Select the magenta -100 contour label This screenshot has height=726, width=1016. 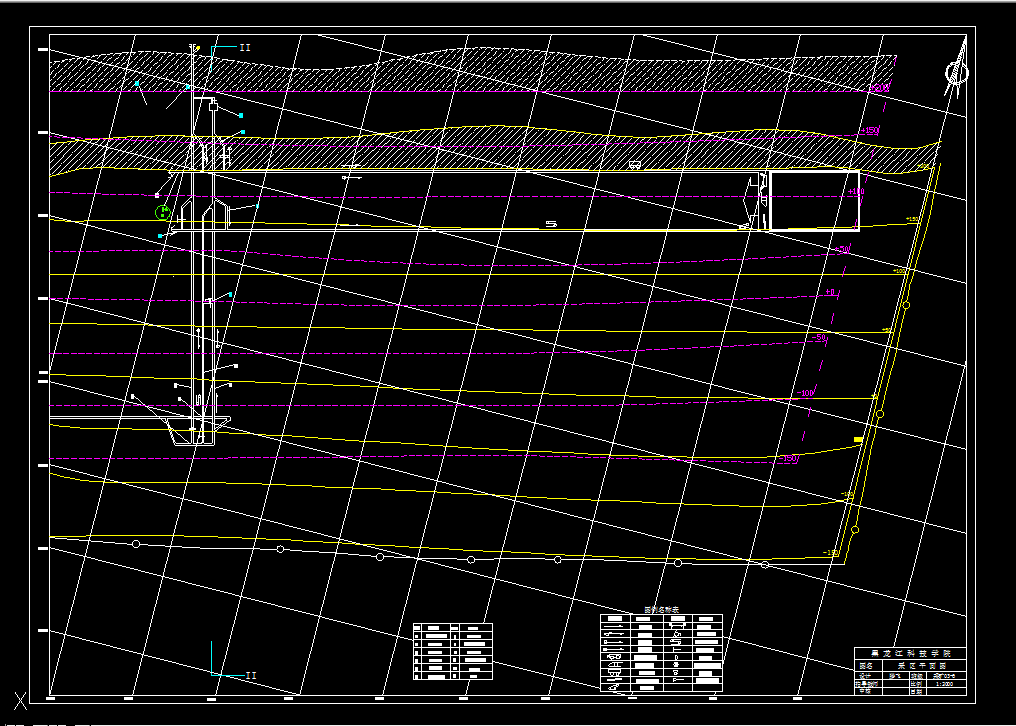click(804, 393)
